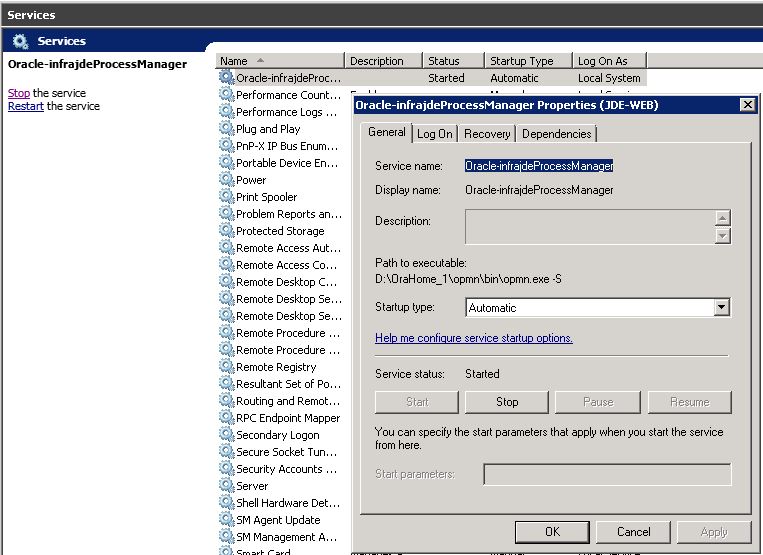Viewport: 763px width, 555px height.
Task: Open the Dependencies tab
Action: point(556,134)
